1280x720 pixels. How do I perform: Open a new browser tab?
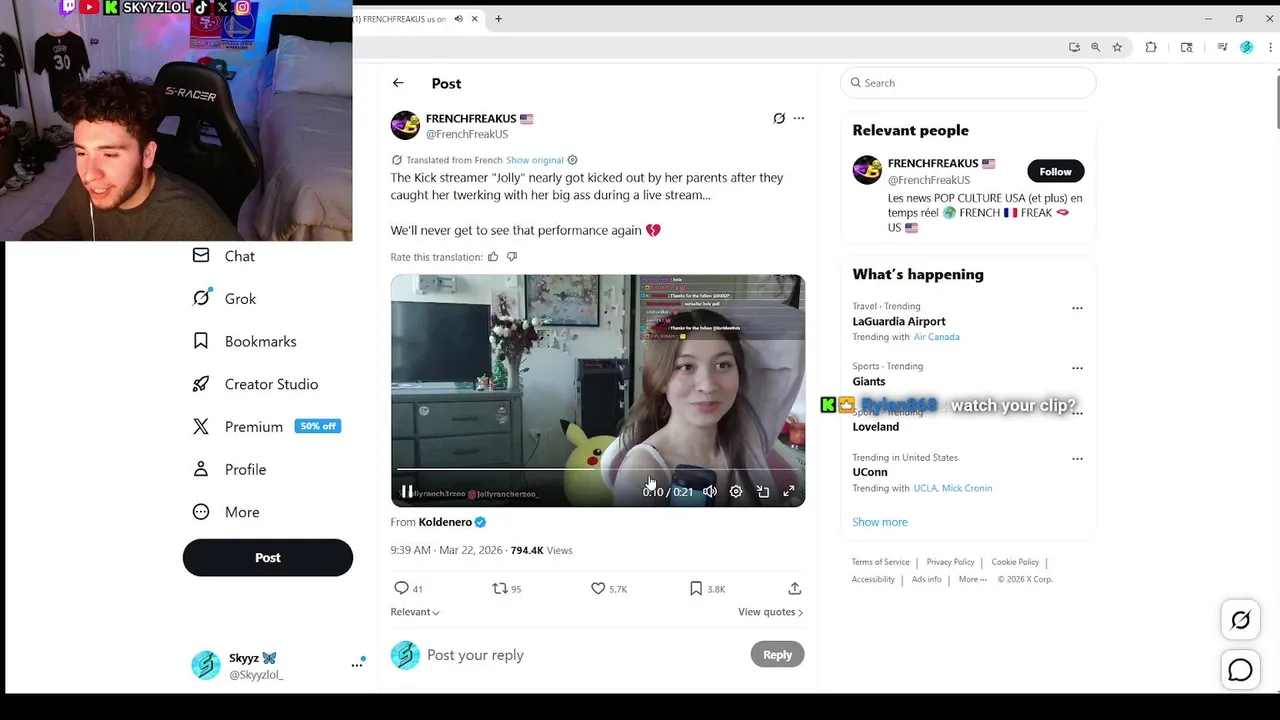(x=498, y=18)
